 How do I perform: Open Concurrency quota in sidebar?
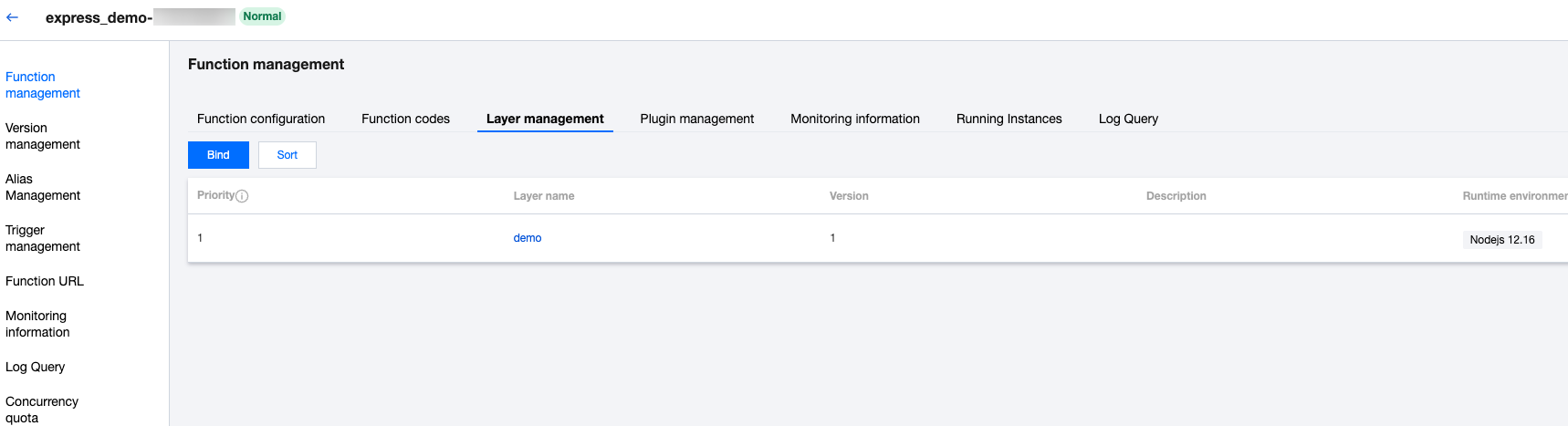coord(42,410)
